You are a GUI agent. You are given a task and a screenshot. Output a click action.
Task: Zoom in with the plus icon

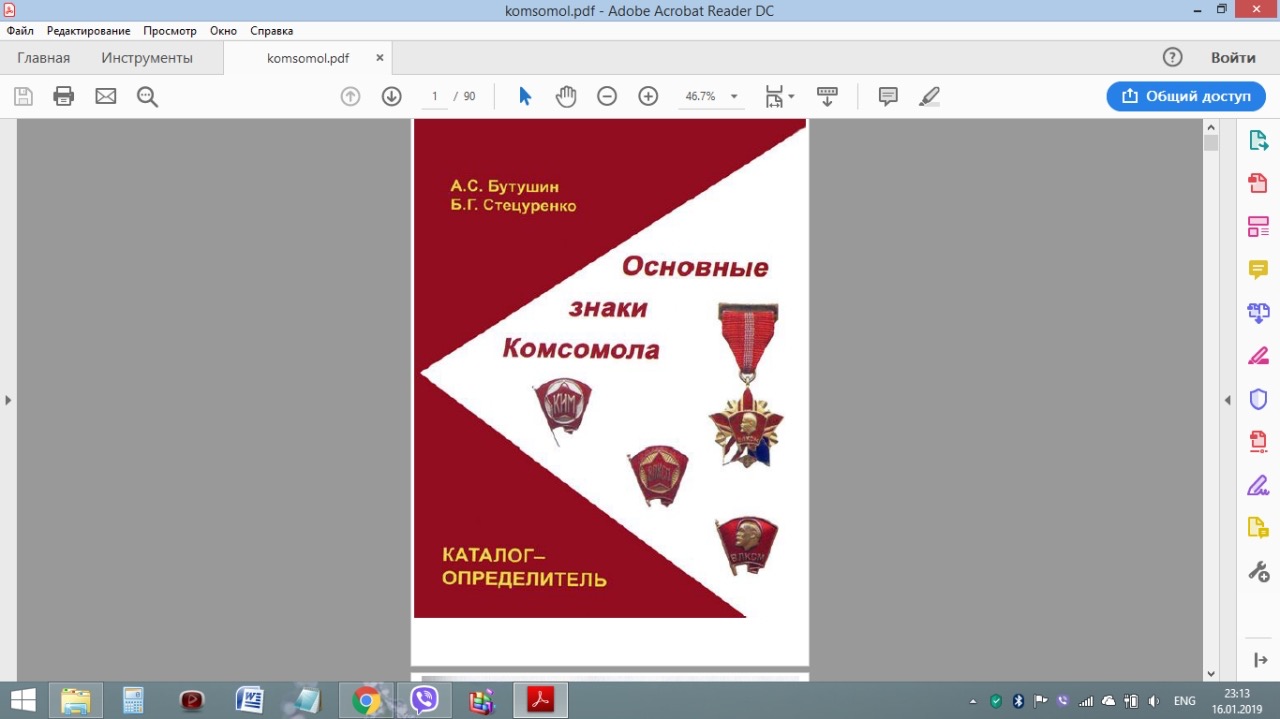coord(648,96)
